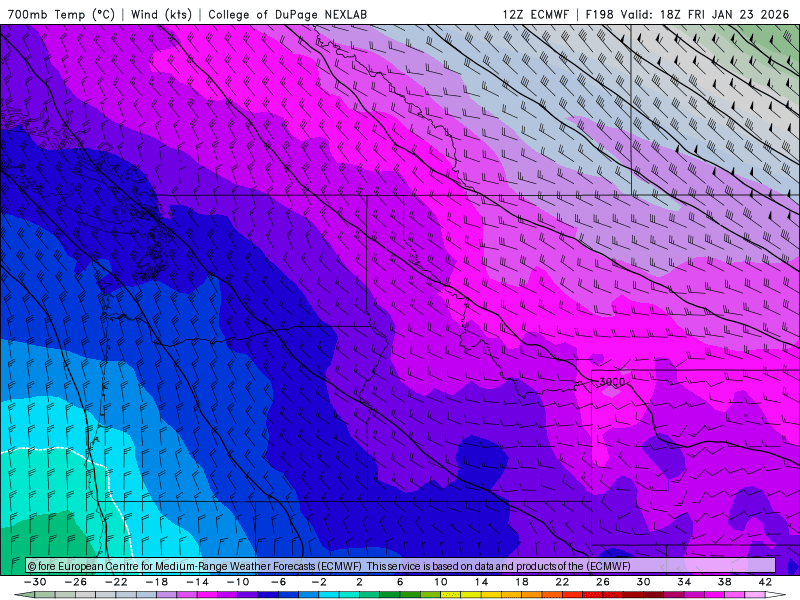This screenshot has height=600, width=800.
Task: Click the 3000 height contour label
Action: [612, 382]
